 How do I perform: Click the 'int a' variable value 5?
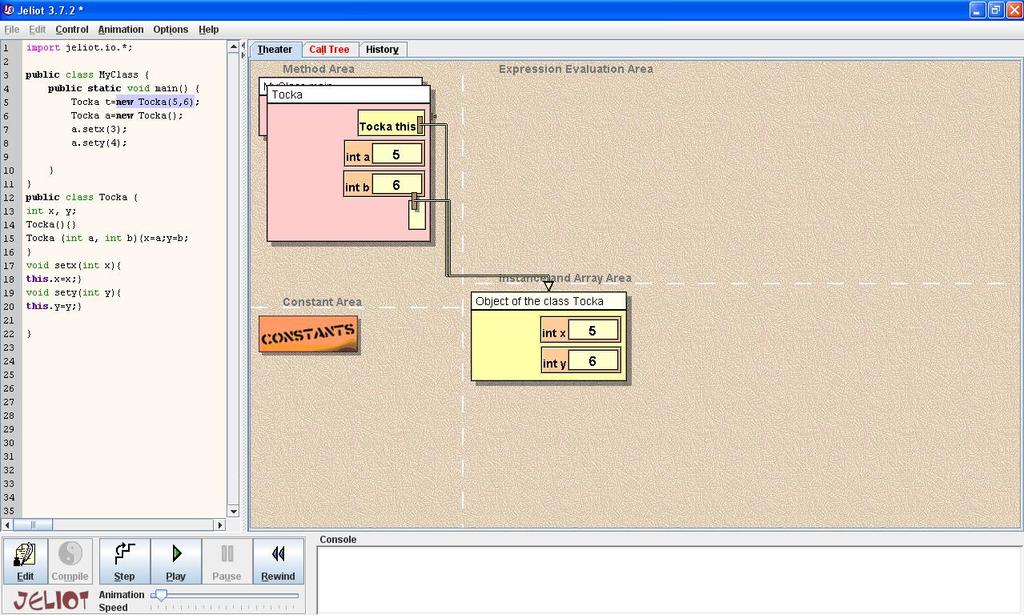396,155
